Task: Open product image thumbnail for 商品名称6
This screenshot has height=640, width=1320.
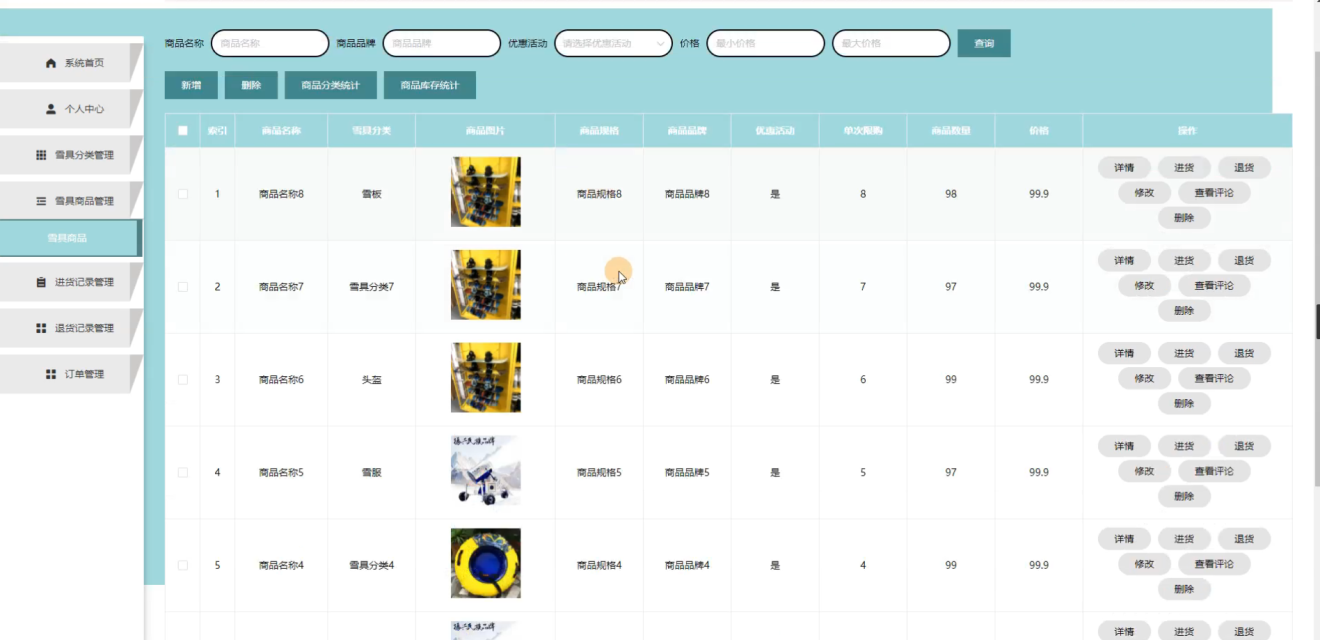Action: 486,378
